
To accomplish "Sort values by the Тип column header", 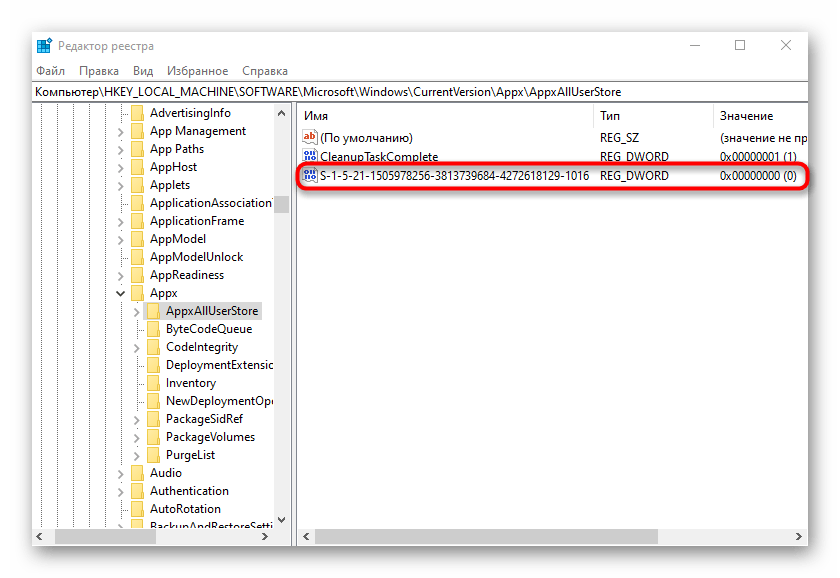I will (653, 116).
